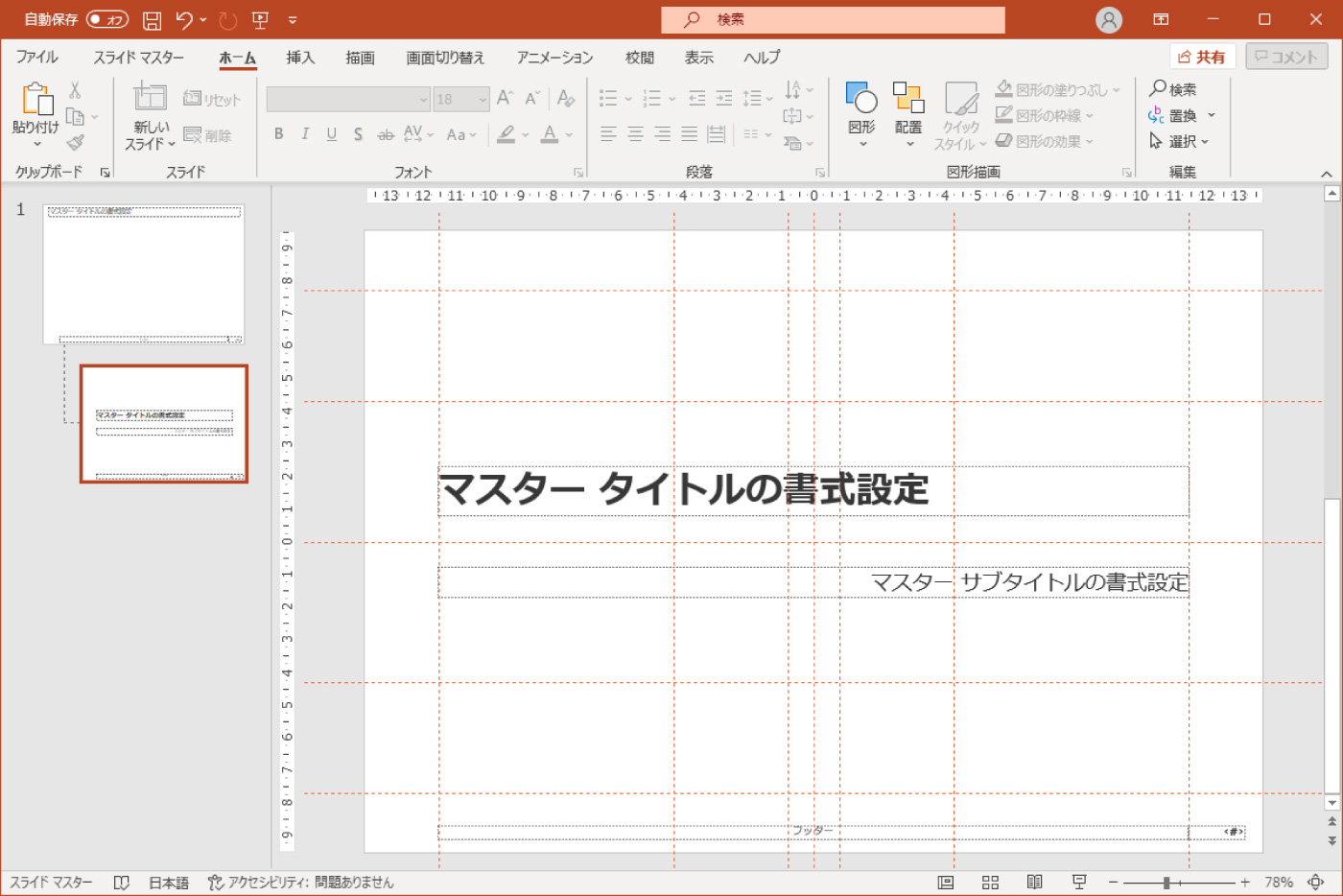
Task: Open the ファイル tab
Action: (x=36, y=58)
